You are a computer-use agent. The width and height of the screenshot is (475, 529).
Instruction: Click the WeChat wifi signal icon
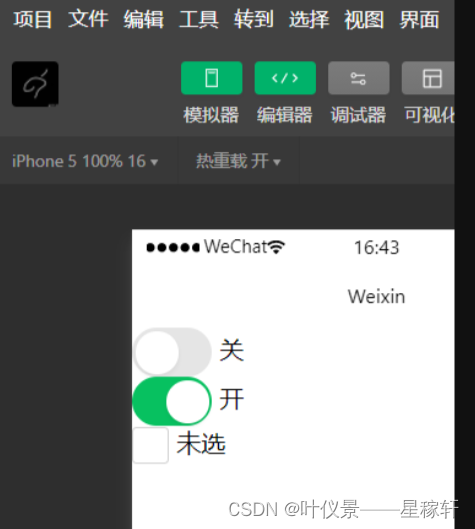[277, 247]
